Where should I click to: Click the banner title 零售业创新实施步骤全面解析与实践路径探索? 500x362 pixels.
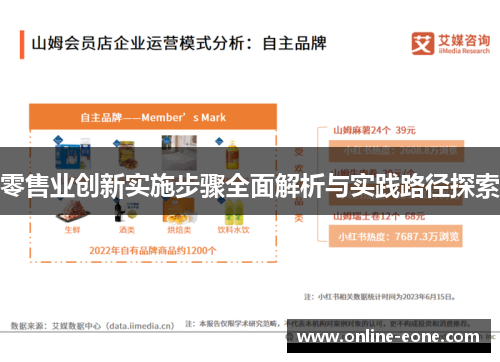[x=250, y=186]
